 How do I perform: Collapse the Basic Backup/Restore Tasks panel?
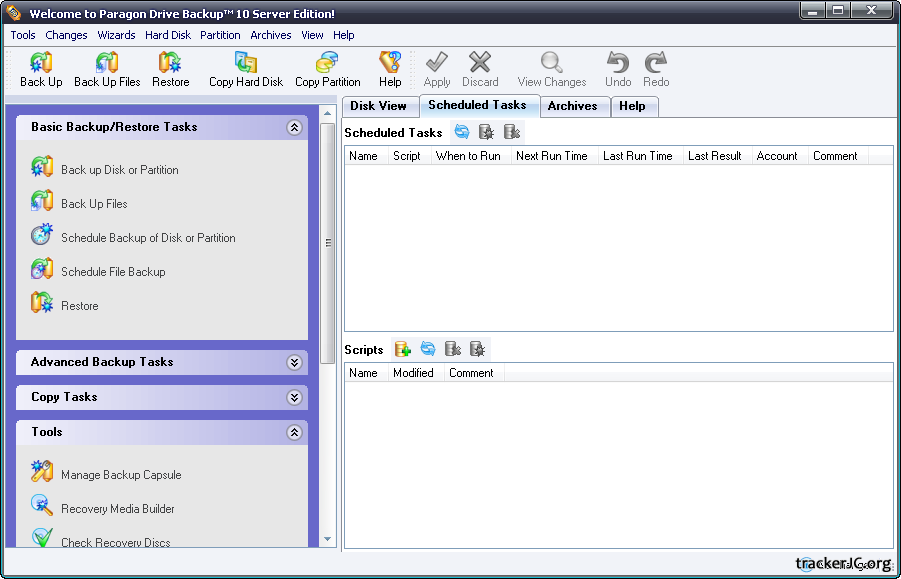(294, 128)
